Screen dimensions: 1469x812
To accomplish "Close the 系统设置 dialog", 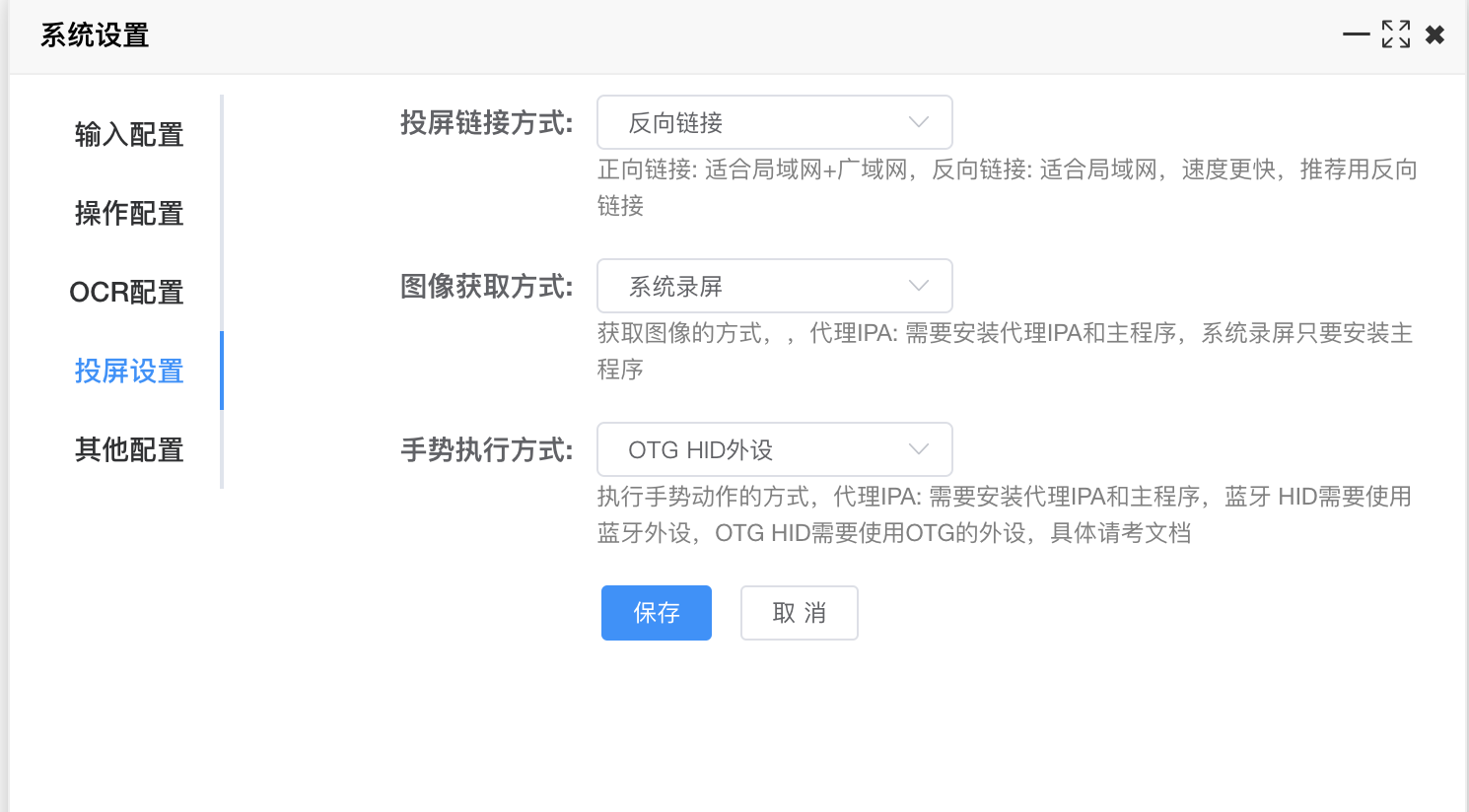I will (1435, 34).
